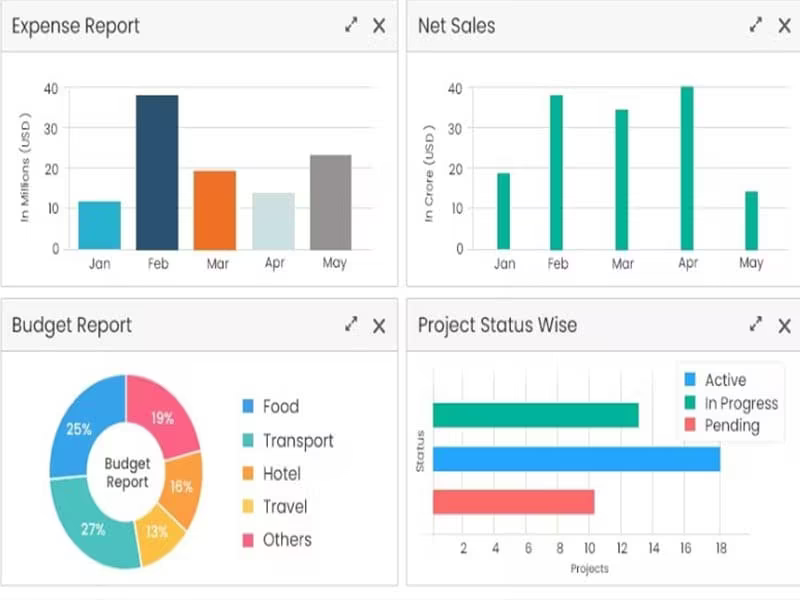Expand the Budget Report panel
This screenshot has height=600, width=800.
[351, 324]
